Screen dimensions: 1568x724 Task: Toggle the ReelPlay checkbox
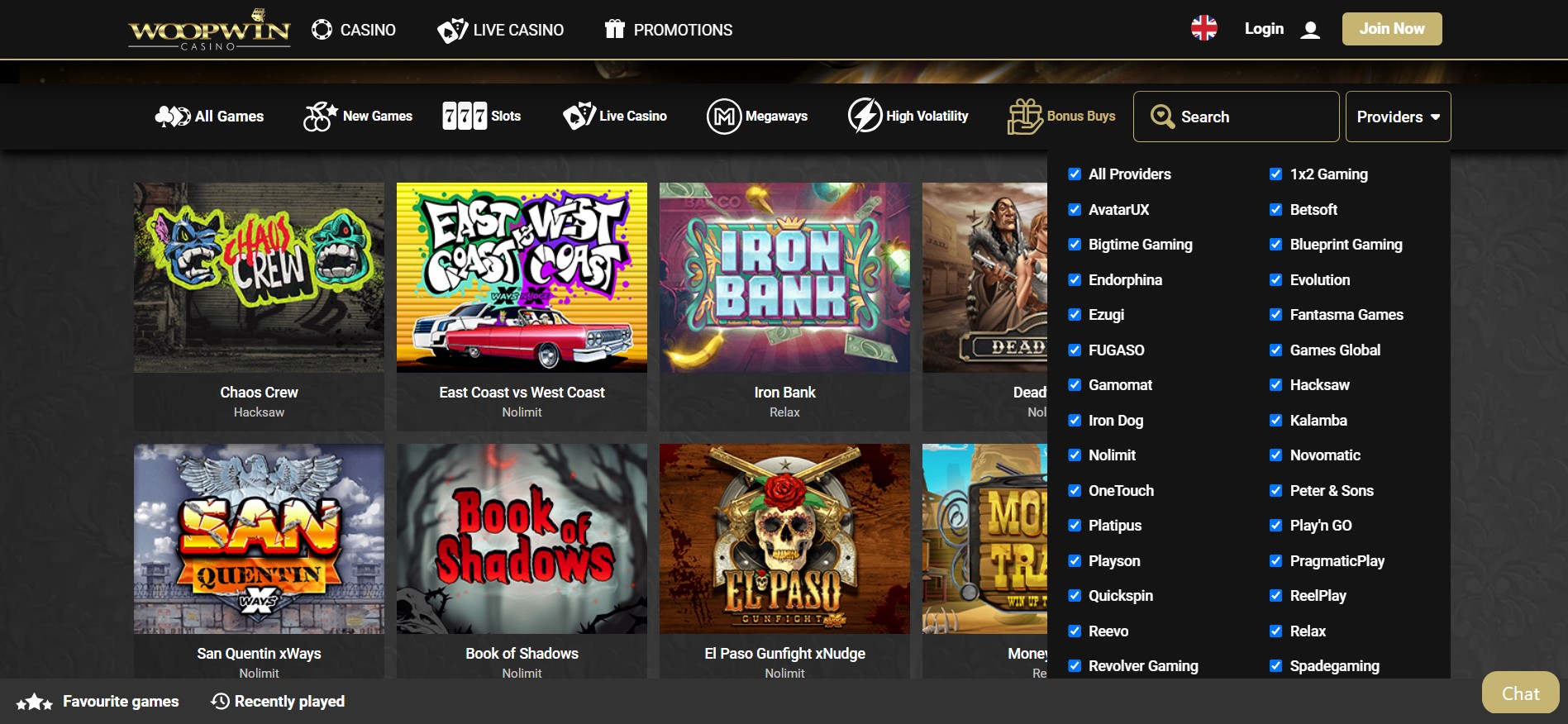click(1276, 596)
